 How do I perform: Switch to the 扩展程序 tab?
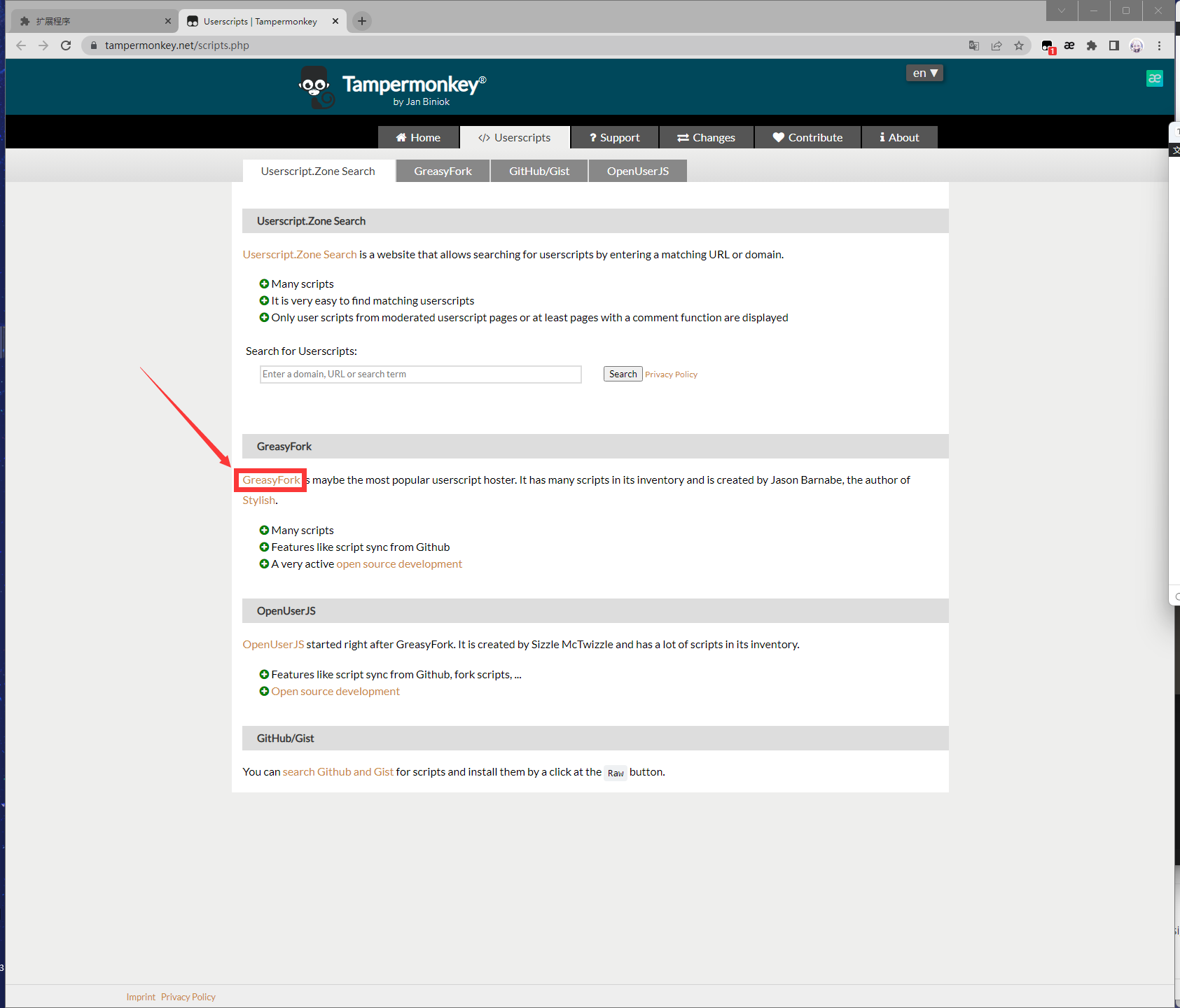(94, 21)
